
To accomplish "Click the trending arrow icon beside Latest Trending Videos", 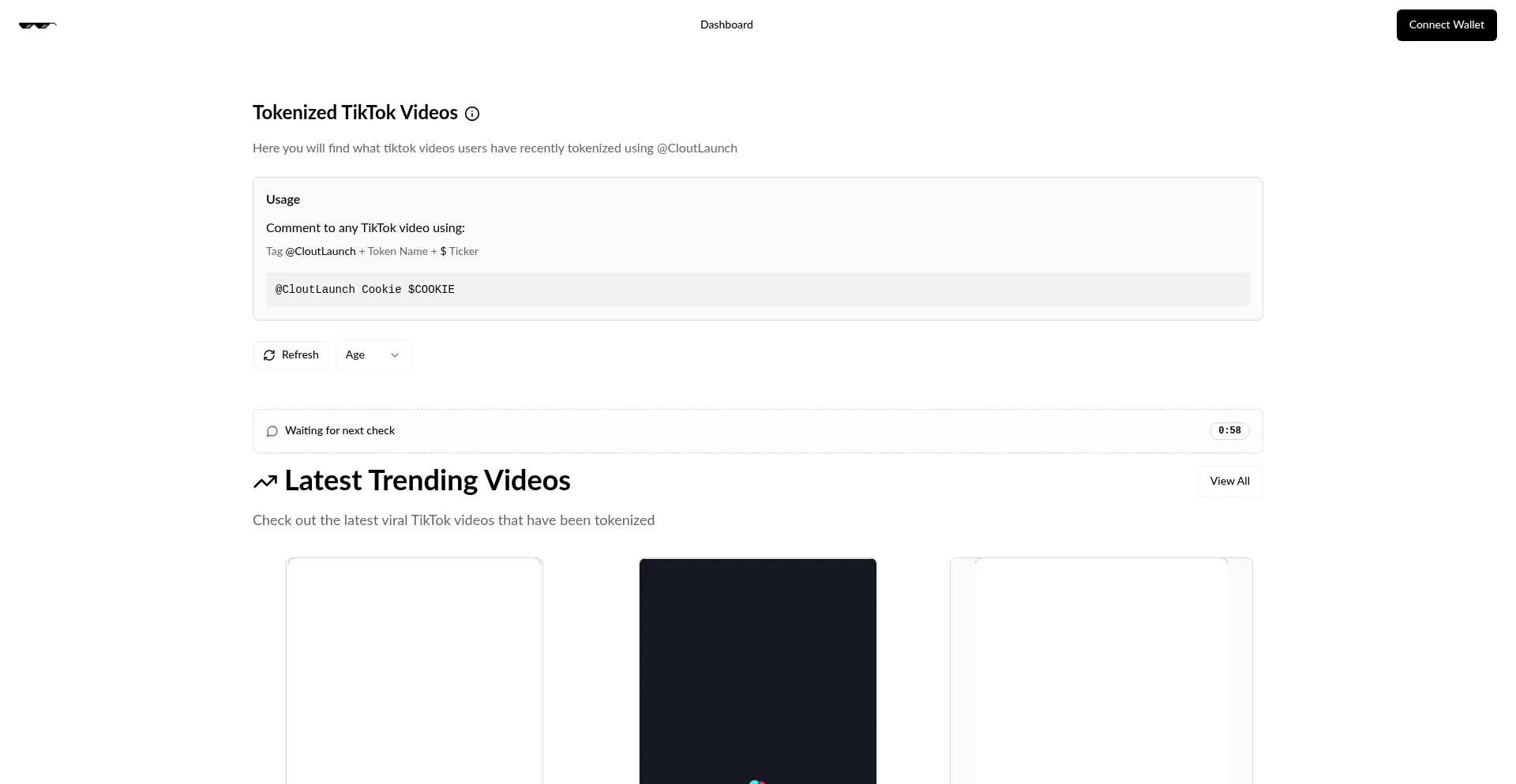I will pyautogui.click(x=265, y=482).
